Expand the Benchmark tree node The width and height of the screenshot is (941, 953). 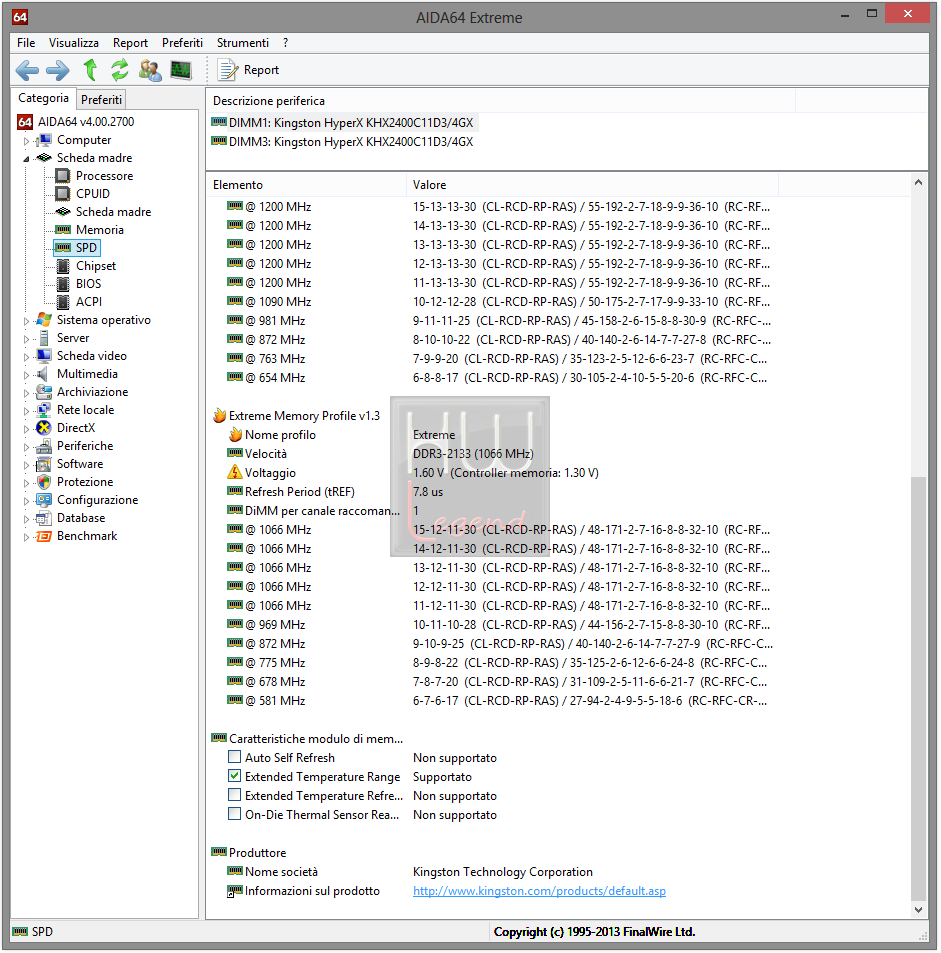[26, 537]
